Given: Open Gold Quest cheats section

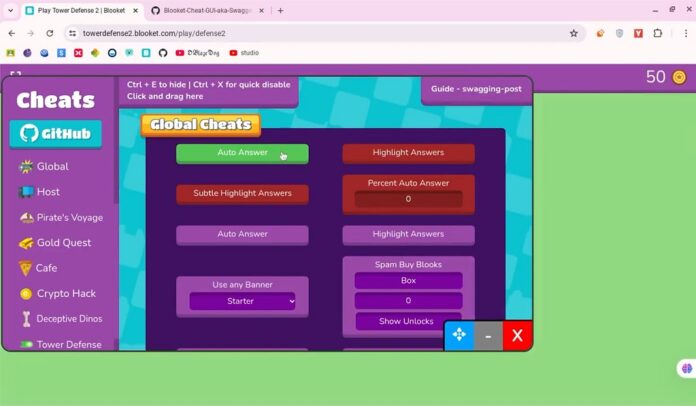Looking at the screenshot, I should [63, 243].
